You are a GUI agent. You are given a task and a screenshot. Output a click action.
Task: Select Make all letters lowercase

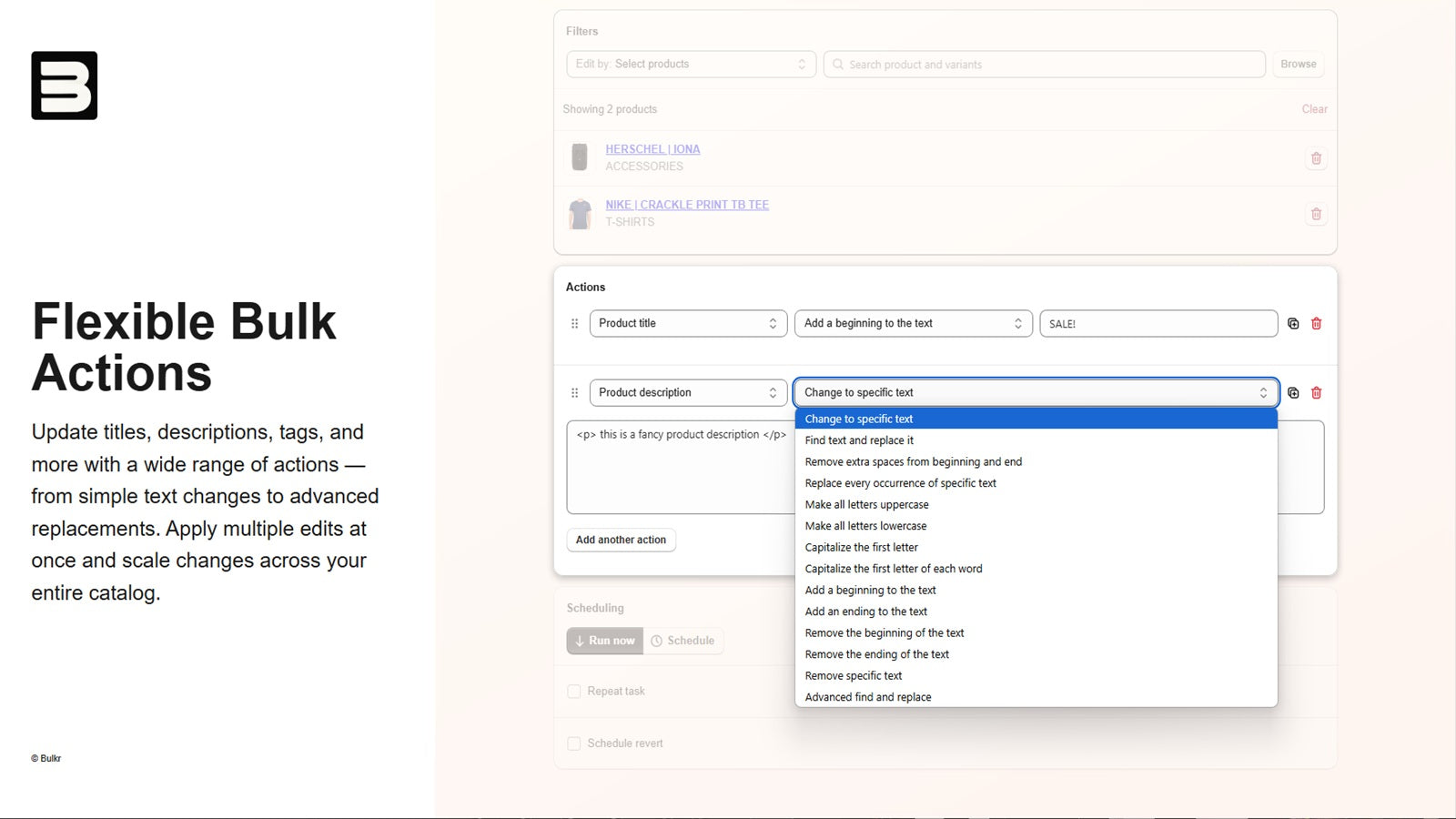[1036, 526]
